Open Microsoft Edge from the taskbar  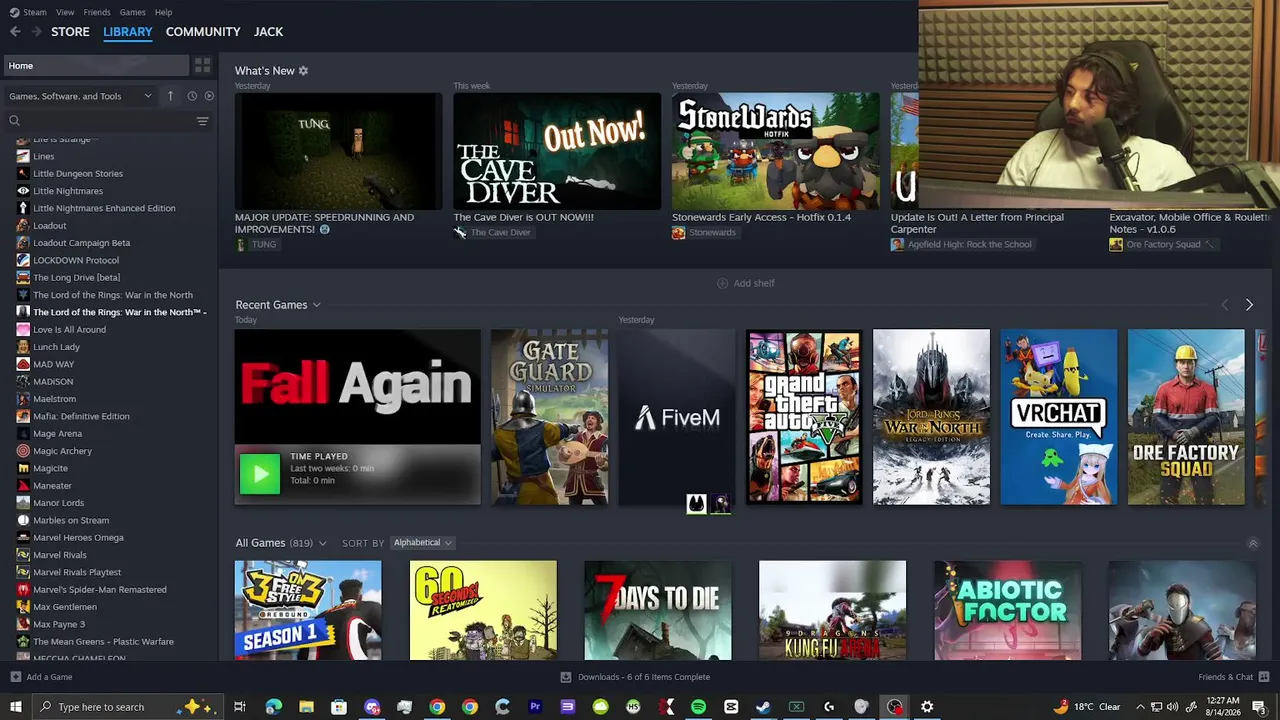pos(274,707)
